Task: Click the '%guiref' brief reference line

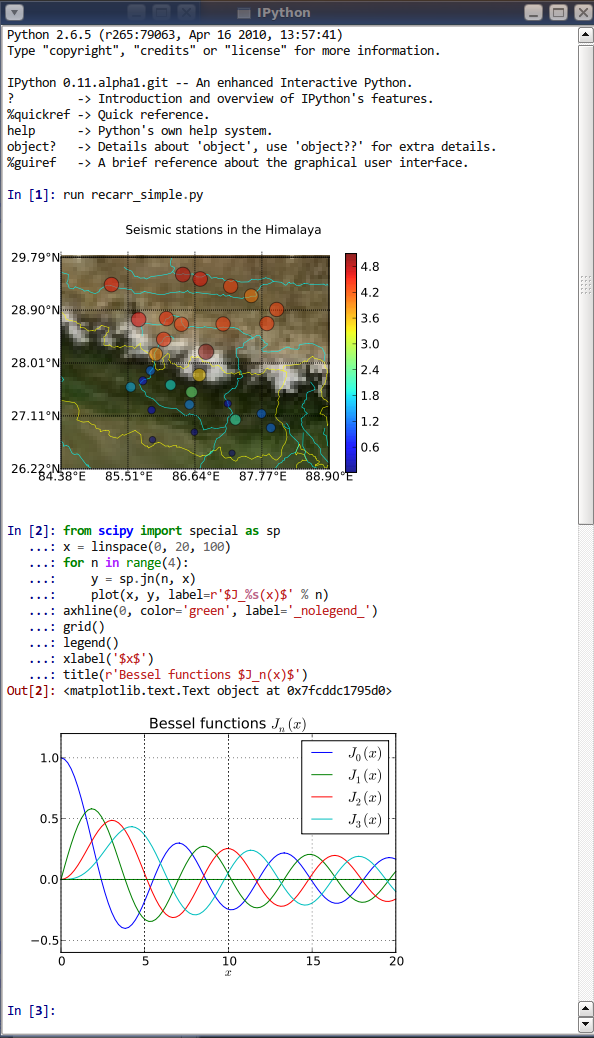Action: click(238, 162)
